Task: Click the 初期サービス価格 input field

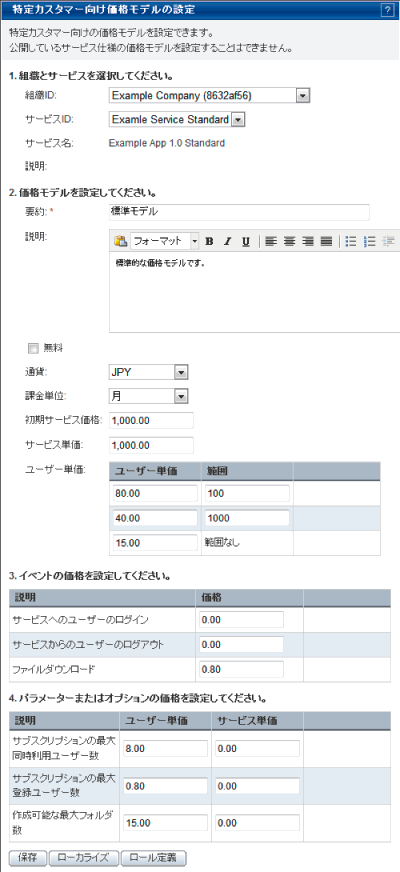Action: (151, 420)
